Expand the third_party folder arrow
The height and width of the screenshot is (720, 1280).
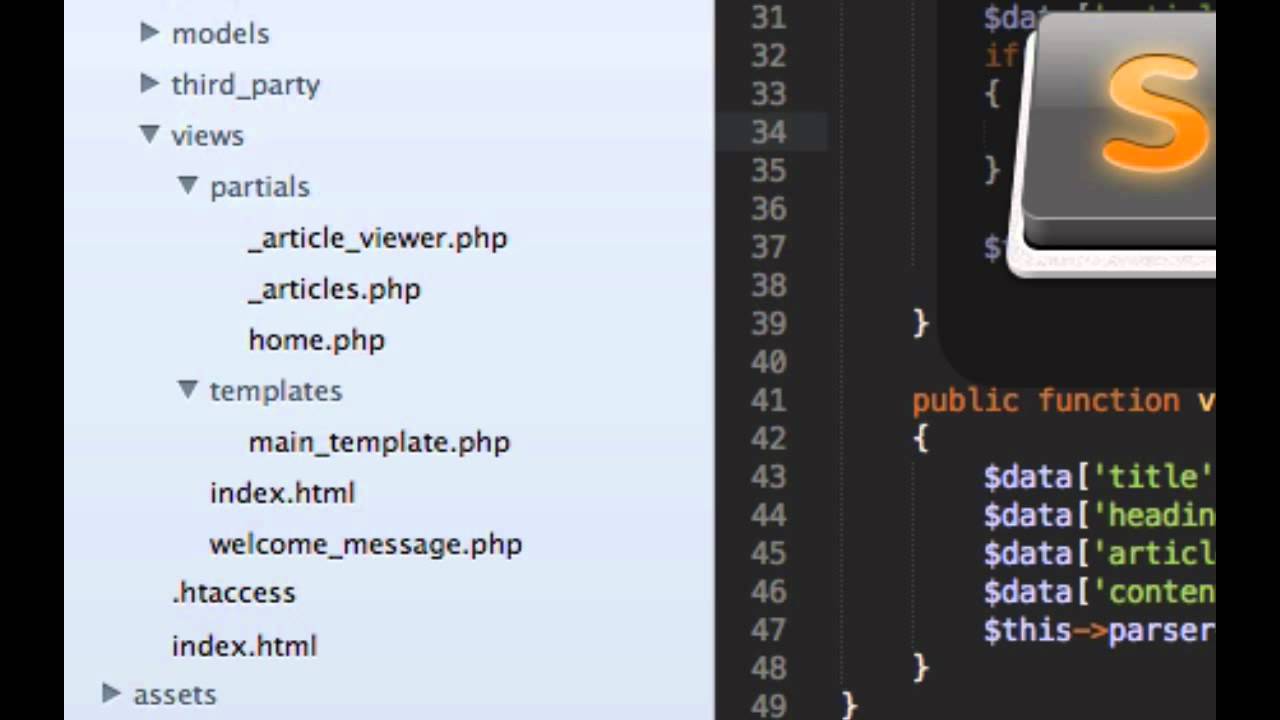pos(150,83)
